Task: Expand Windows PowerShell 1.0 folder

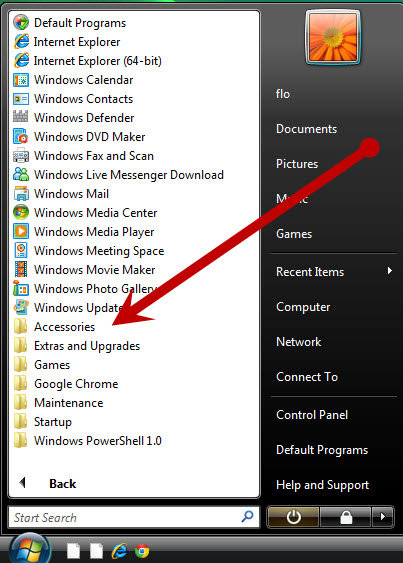Action: [88, 441]
